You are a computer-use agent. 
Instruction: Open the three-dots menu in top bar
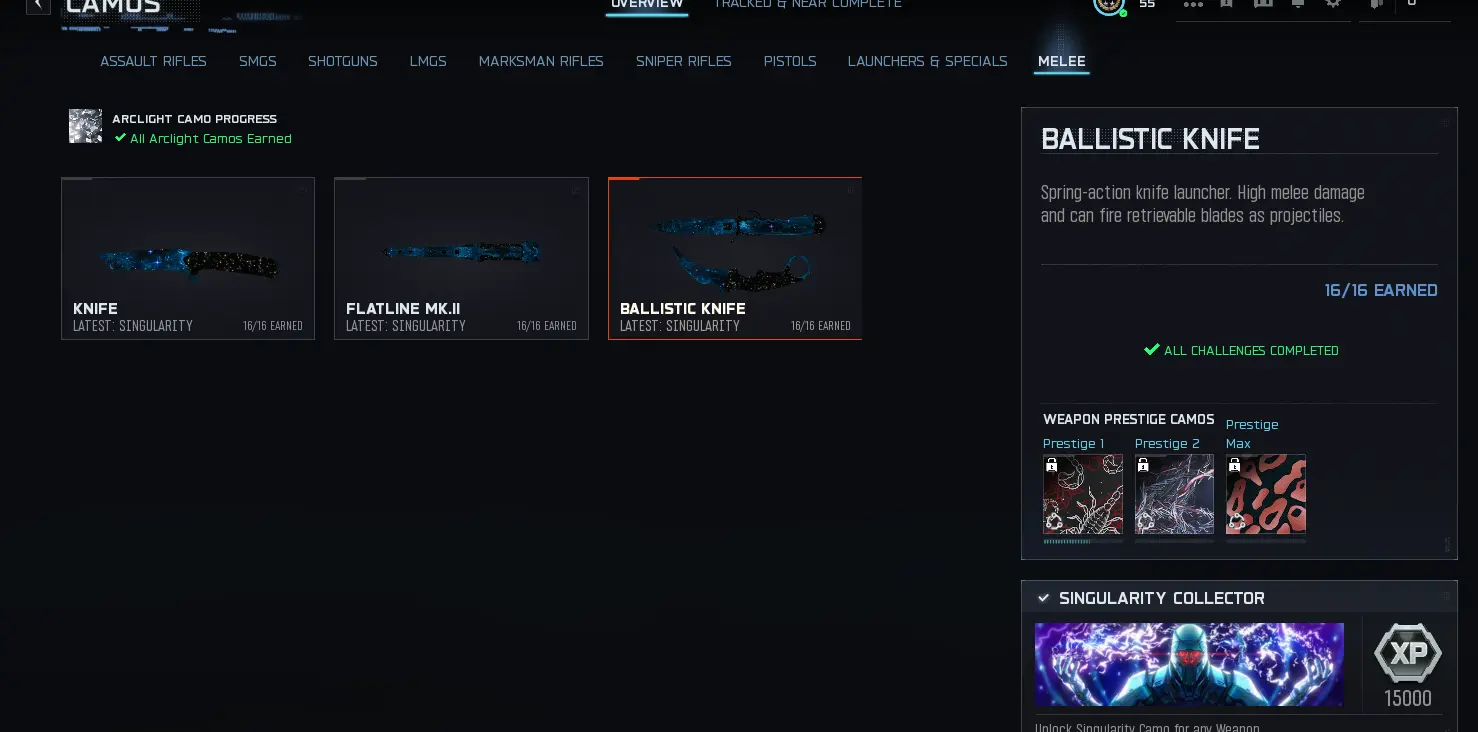click(1193, 4)
